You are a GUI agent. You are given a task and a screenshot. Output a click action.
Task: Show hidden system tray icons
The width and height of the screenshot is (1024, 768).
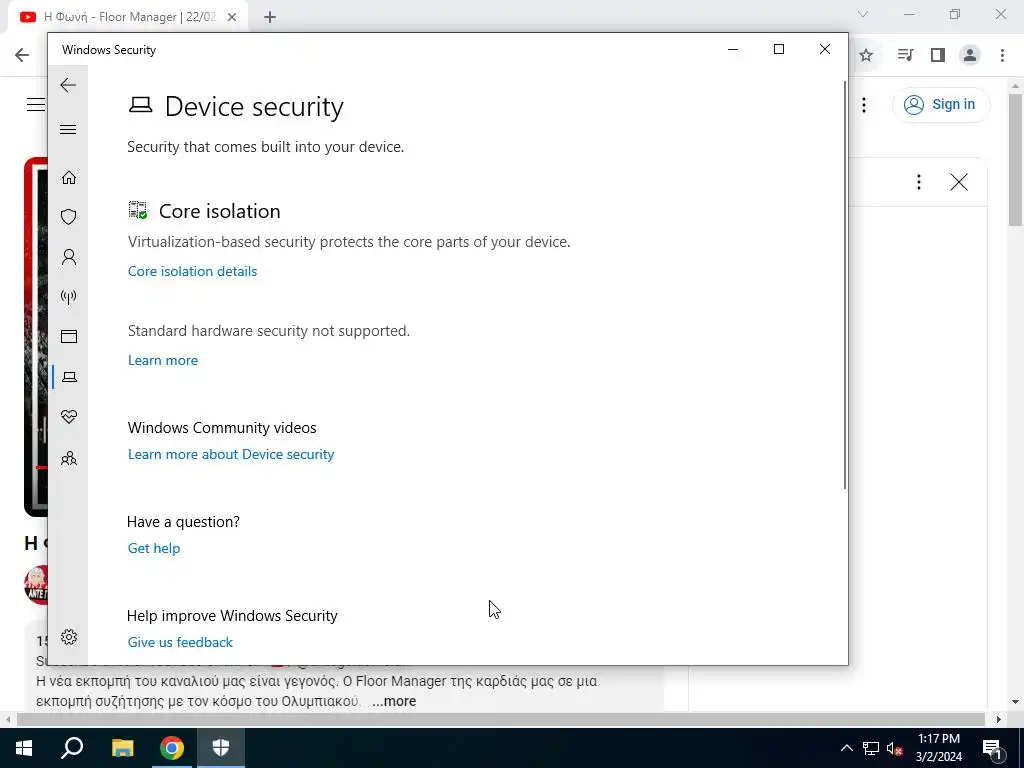[x=846, y=748]
